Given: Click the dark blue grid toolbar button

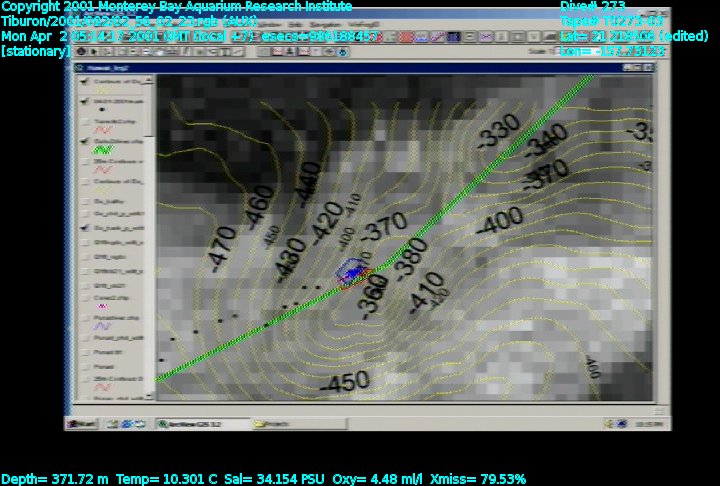Looking at the screenshot, I should point(453,37).
